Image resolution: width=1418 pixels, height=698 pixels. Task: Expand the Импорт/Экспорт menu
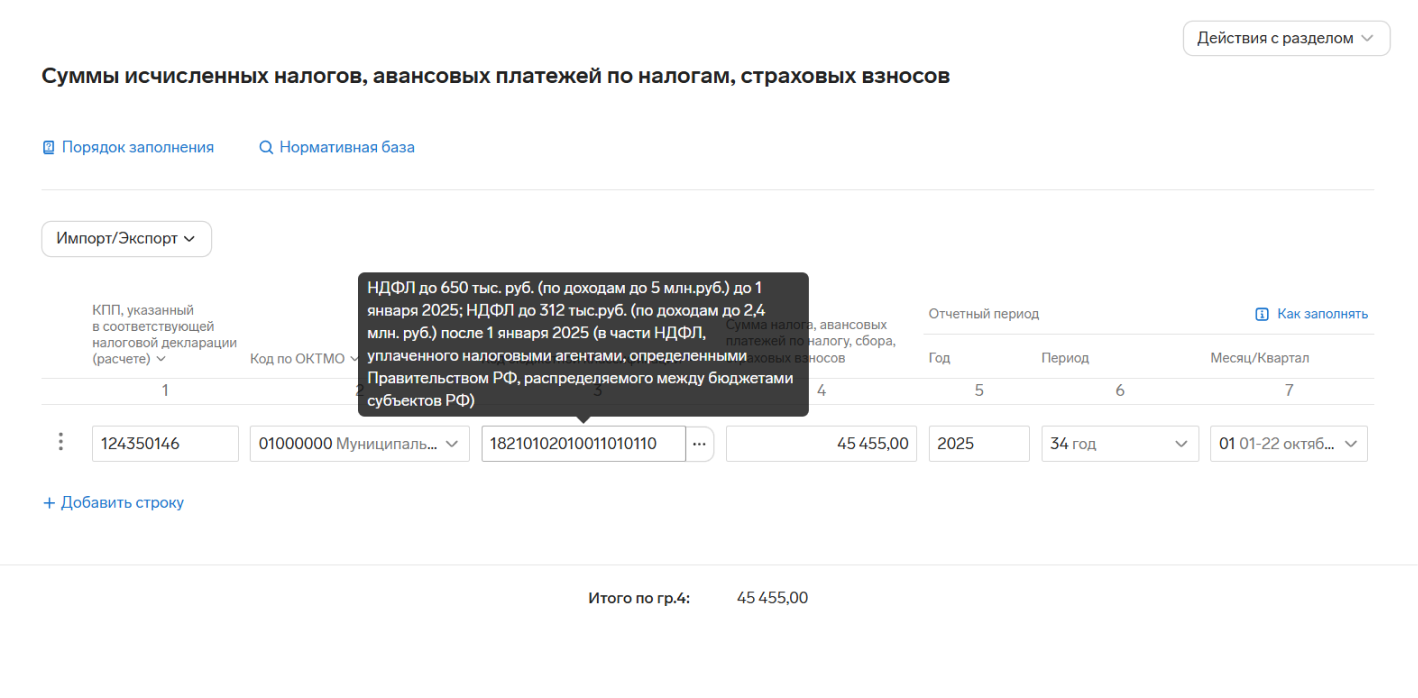coord(126,239)
